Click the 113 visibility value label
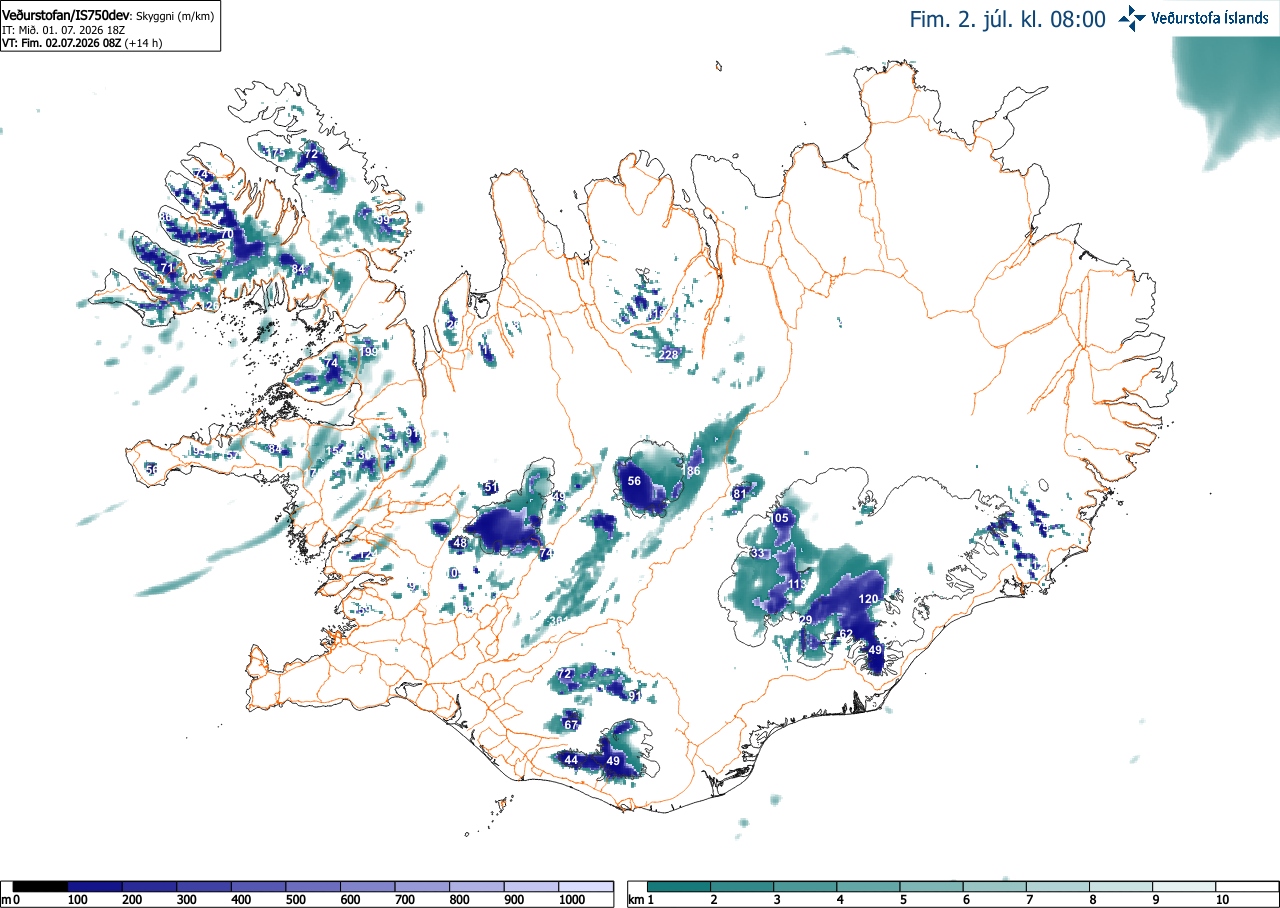1280x908 pixels. pos(797,584)
